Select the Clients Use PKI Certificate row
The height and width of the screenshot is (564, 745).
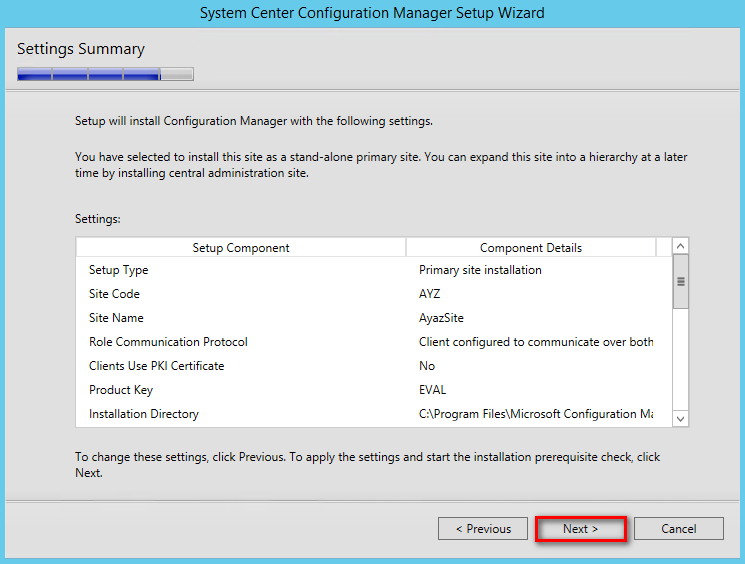374,366
